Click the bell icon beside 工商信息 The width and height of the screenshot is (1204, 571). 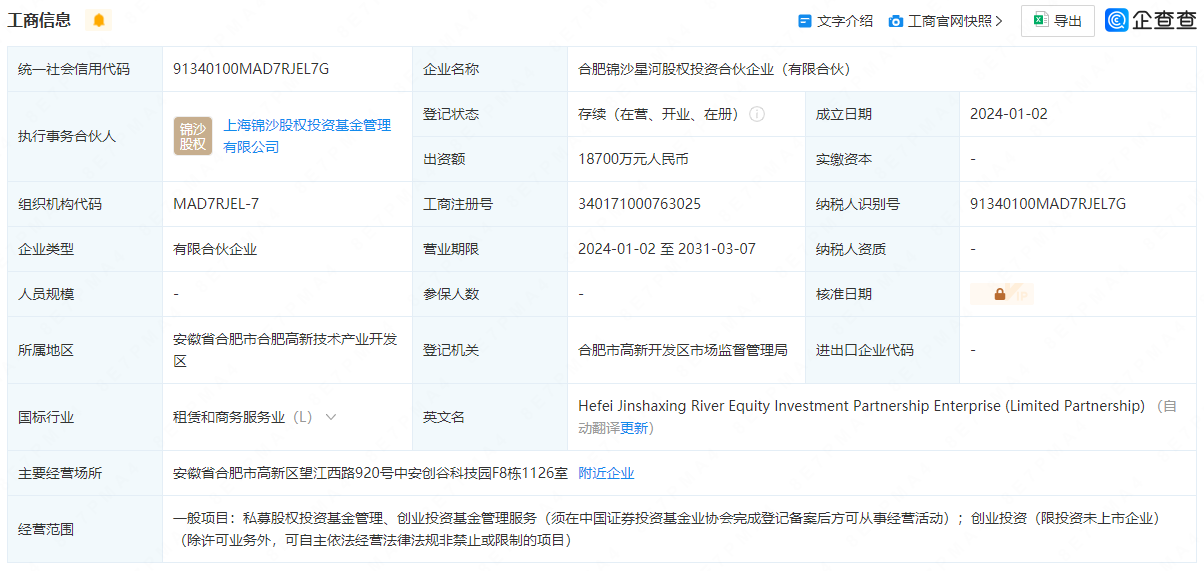coord(98,20)
